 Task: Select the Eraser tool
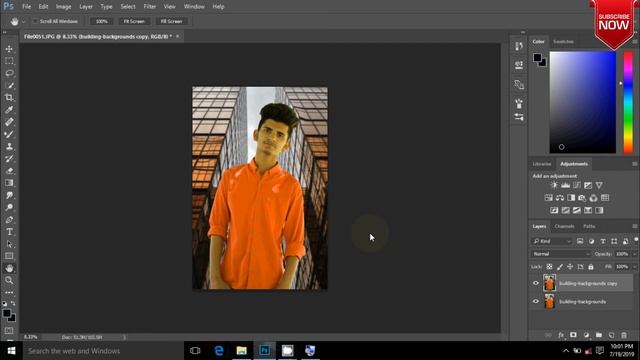point(9,171)
